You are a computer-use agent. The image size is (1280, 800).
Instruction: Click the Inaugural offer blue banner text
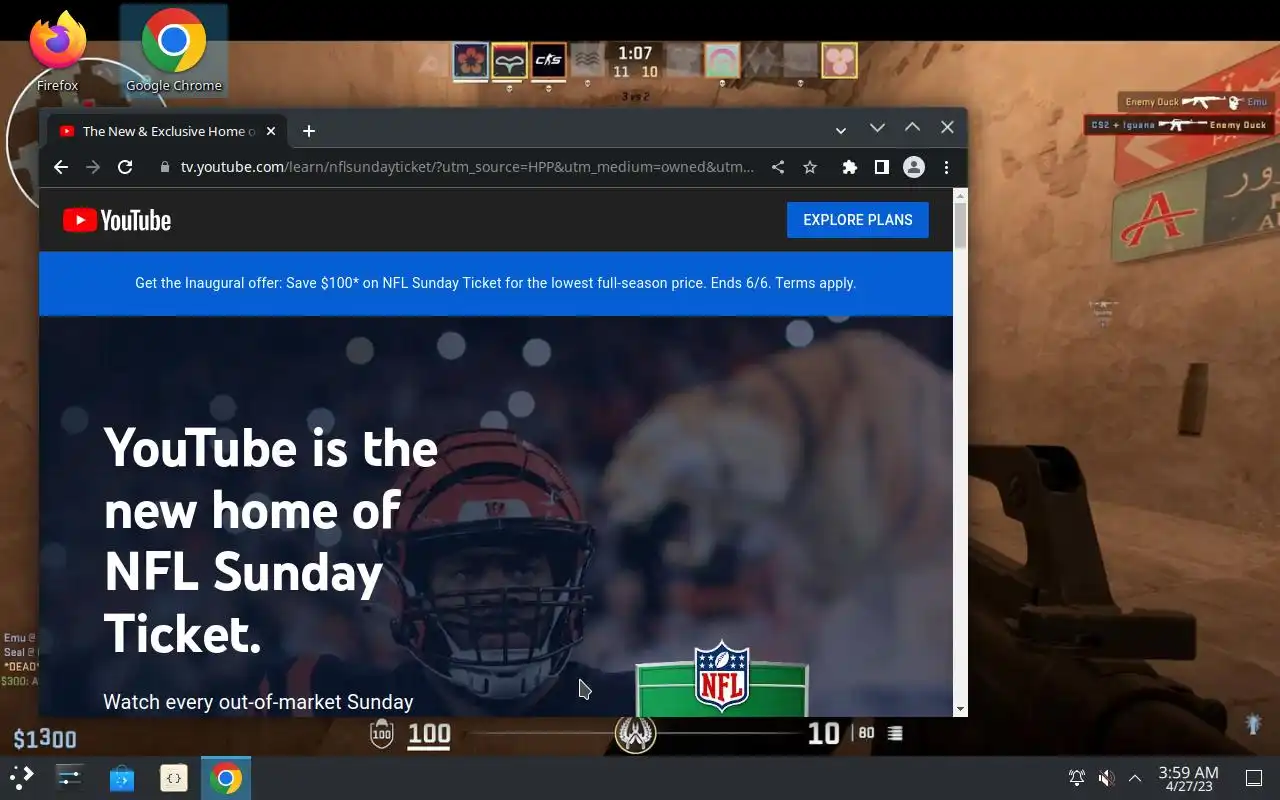495,283
